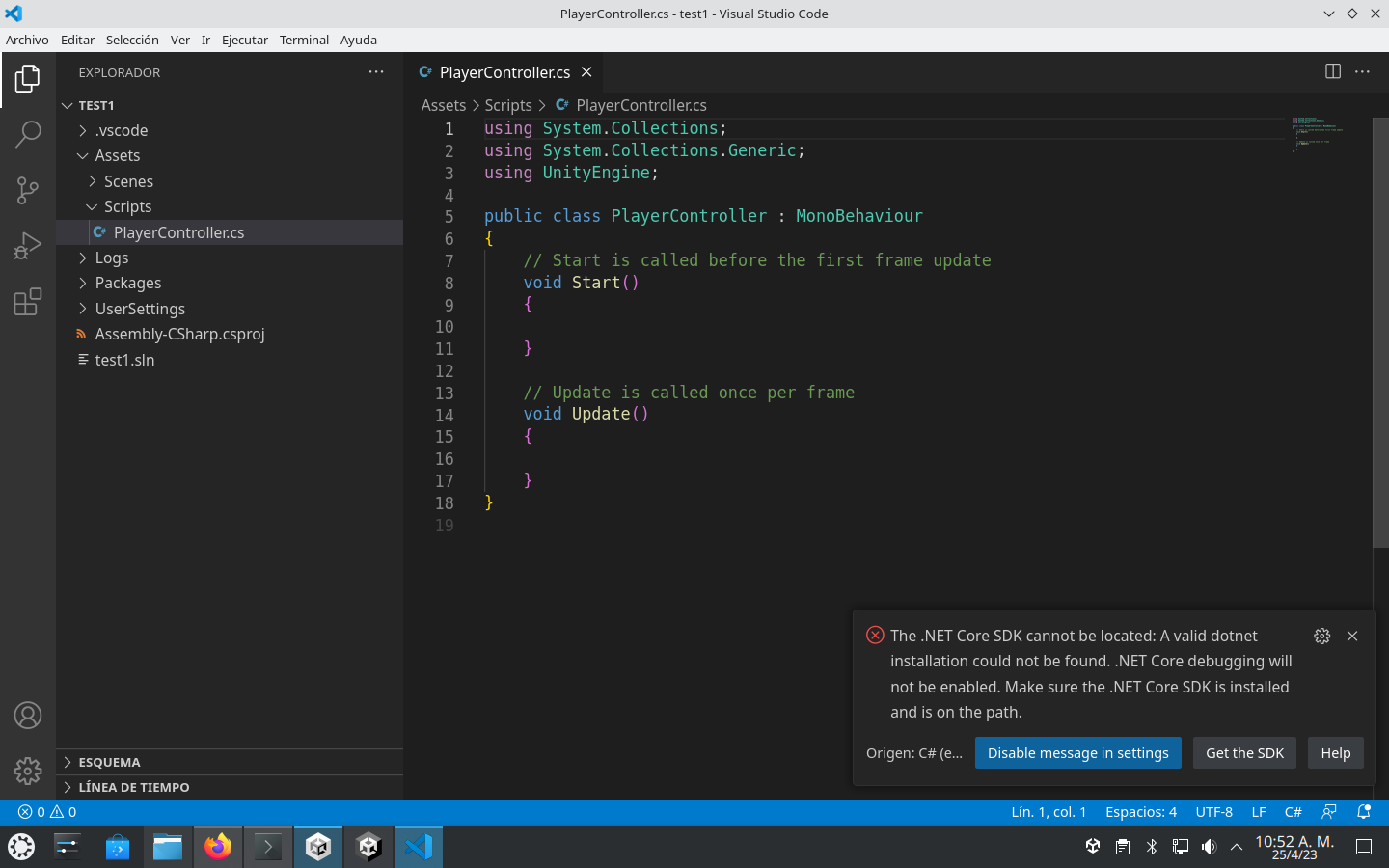1389x868 pixels.
Task: Expand the Logs folder
Action: click(230, 258)
